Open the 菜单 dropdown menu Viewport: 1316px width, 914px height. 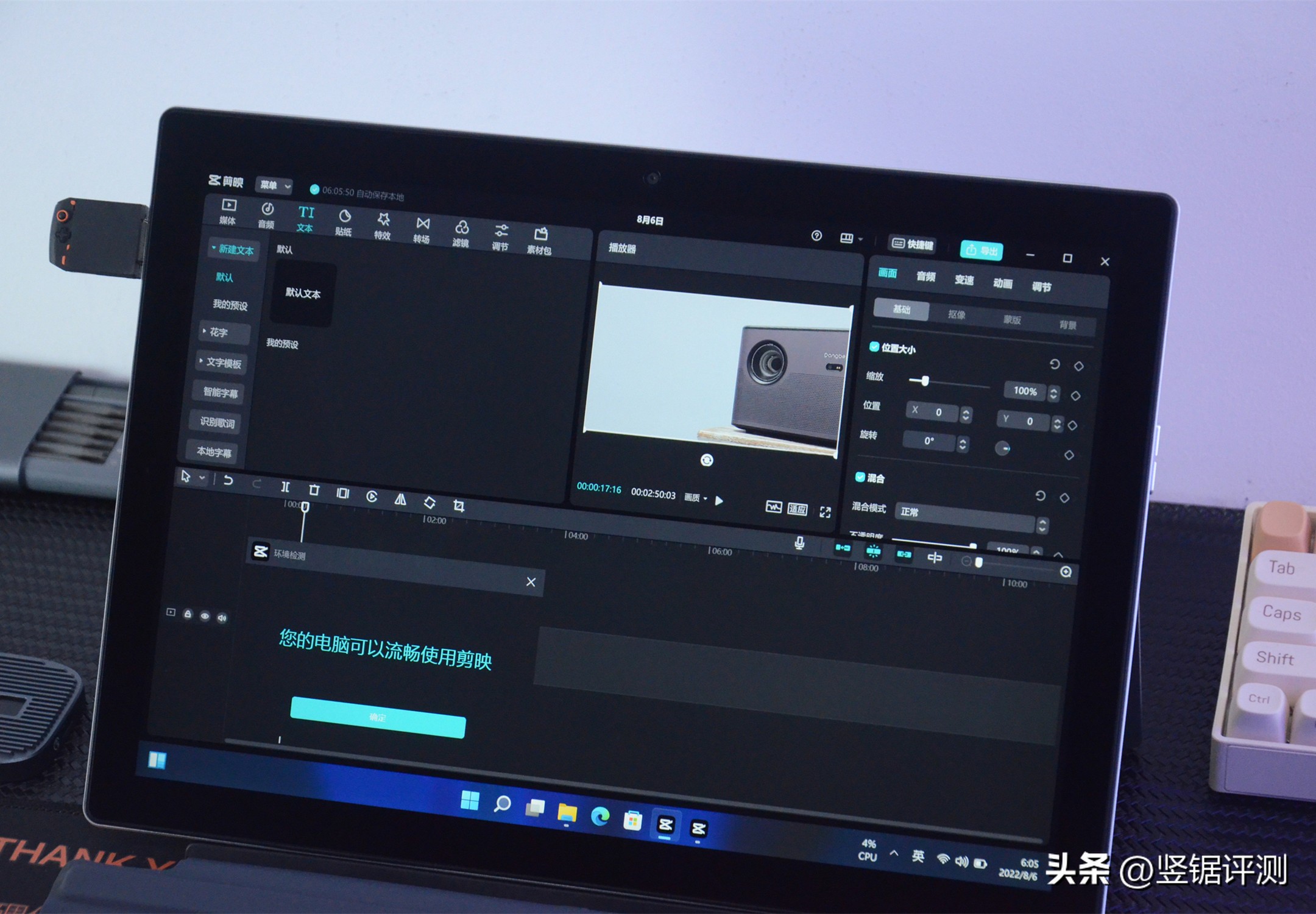pos(274,185)
